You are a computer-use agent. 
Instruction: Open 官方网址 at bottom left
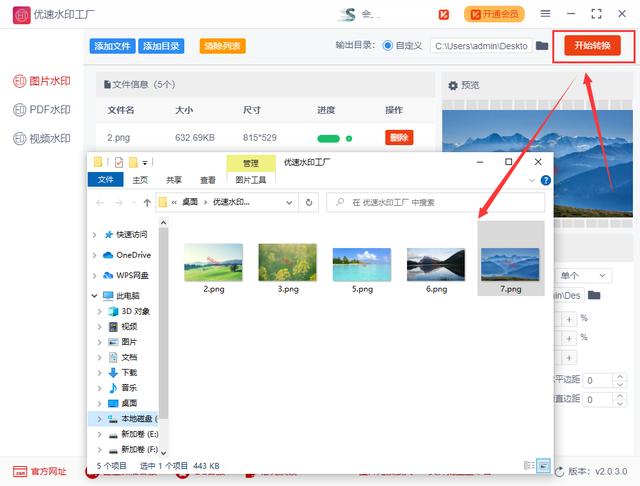coord(40,472)
